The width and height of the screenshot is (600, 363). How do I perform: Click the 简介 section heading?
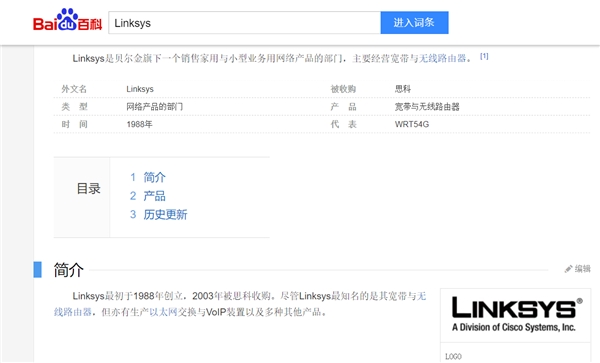pyautogui.click(x=68, y=270)
